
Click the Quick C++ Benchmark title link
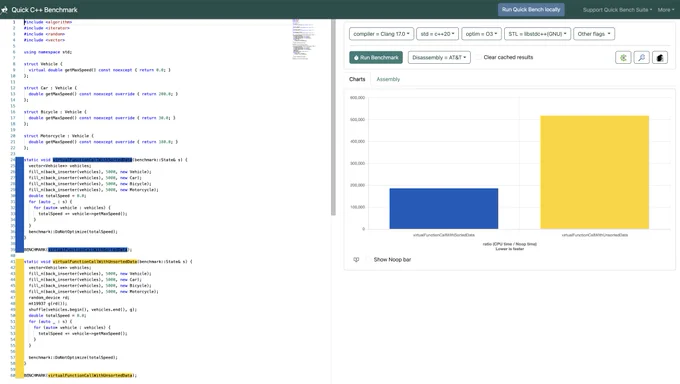click(44, 10)
